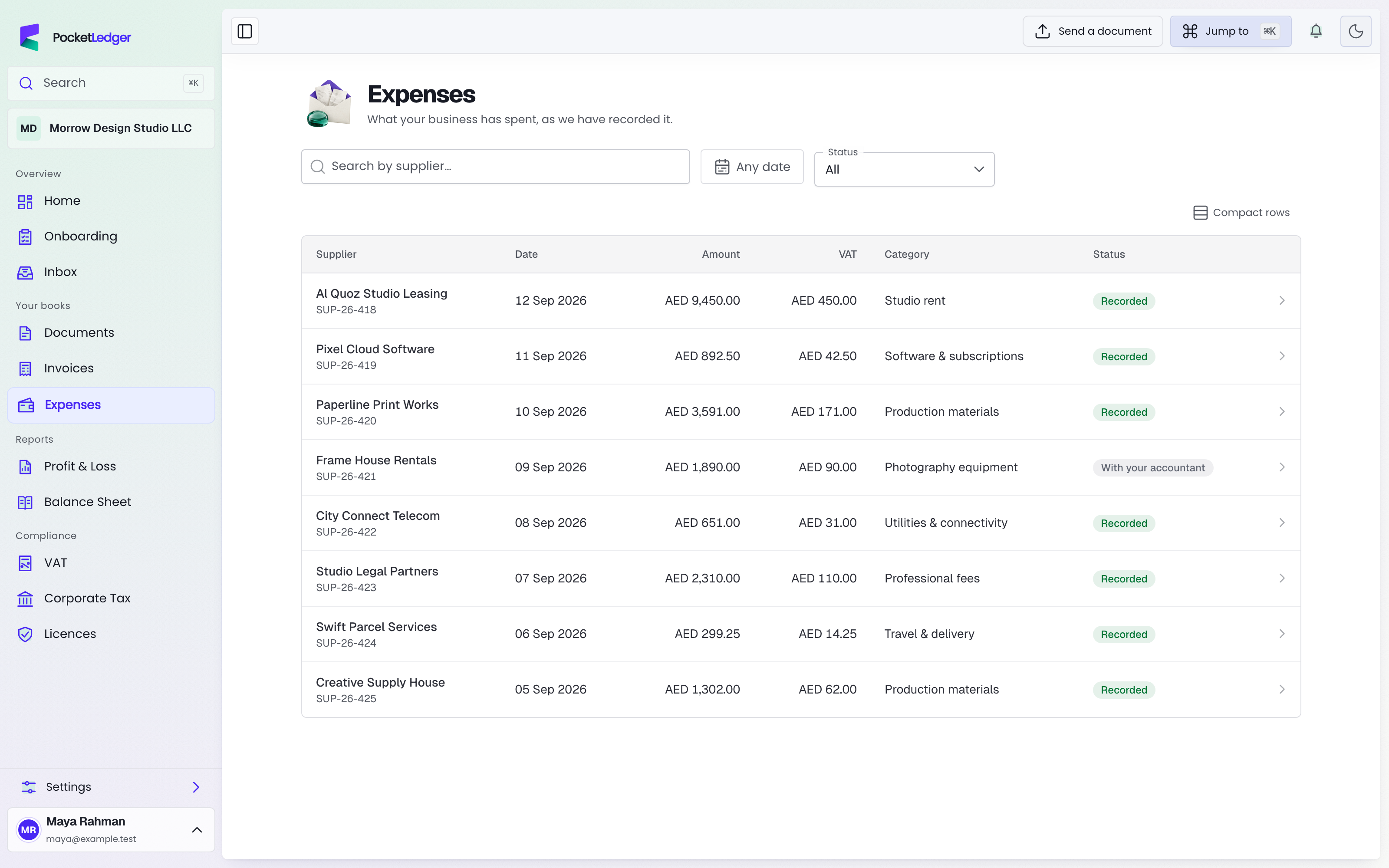Toggle the sidebar panel icon
The height and width of the screenshot is (868, 1389).
pos(244,31)
